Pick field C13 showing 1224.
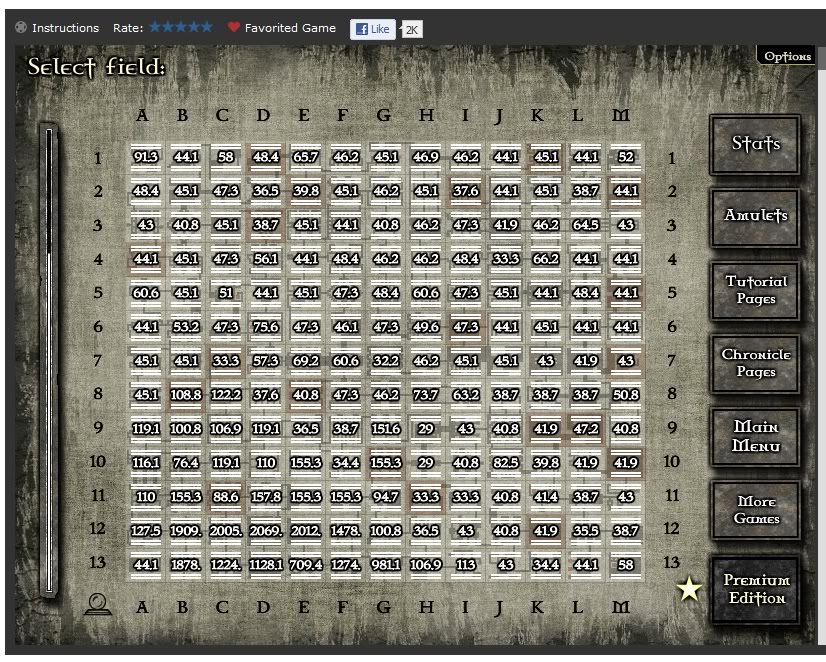826x662 pixels. [226, 565]
